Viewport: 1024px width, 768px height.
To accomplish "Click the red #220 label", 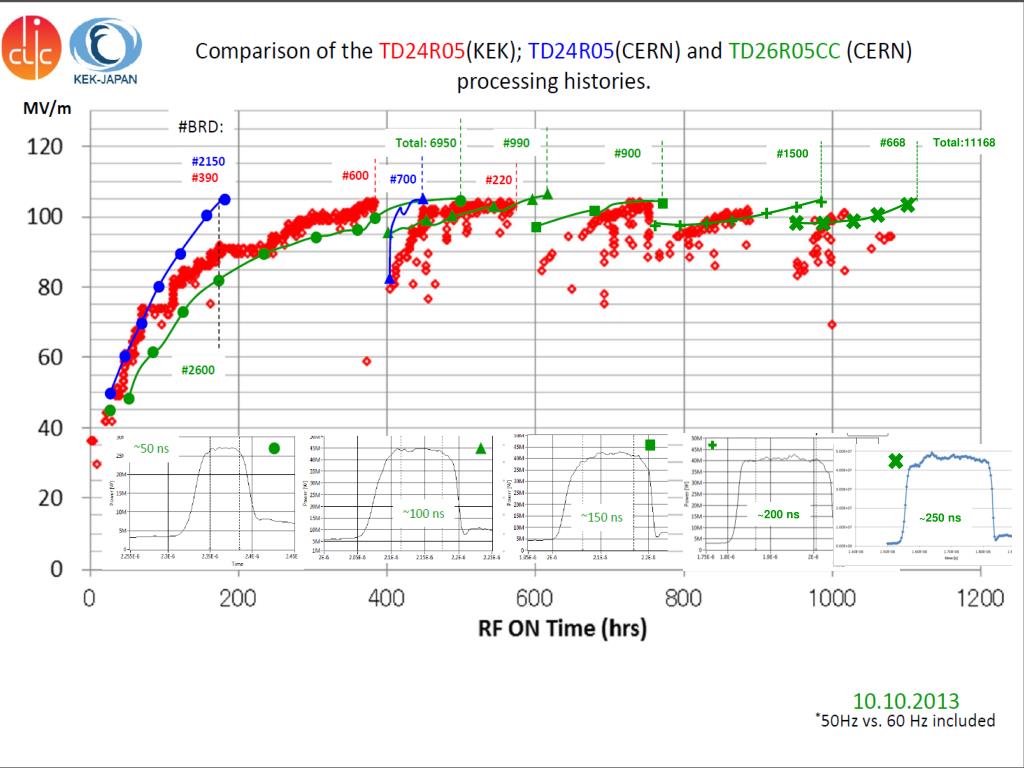I will click(499, 180).
